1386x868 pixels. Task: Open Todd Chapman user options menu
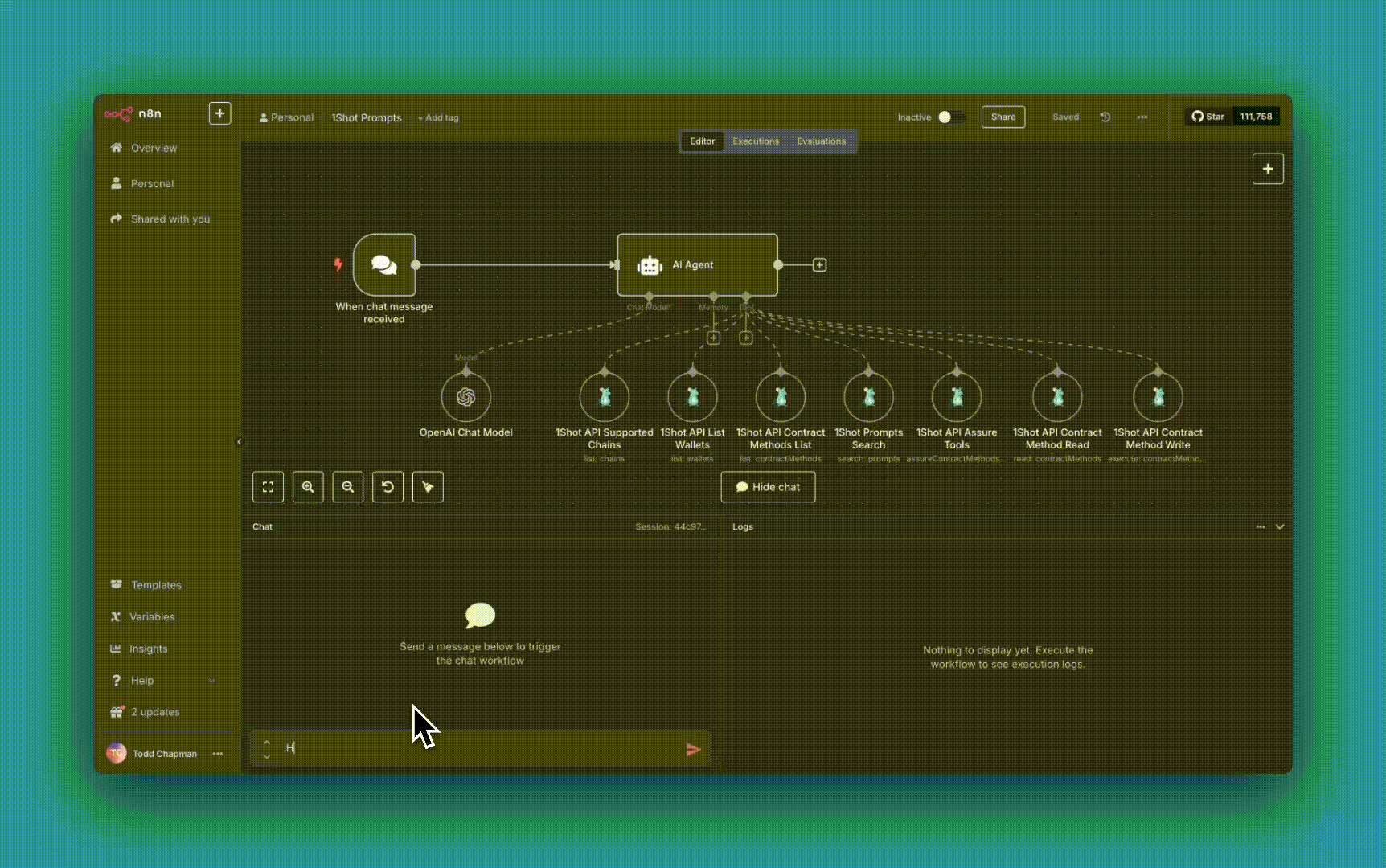218,754
